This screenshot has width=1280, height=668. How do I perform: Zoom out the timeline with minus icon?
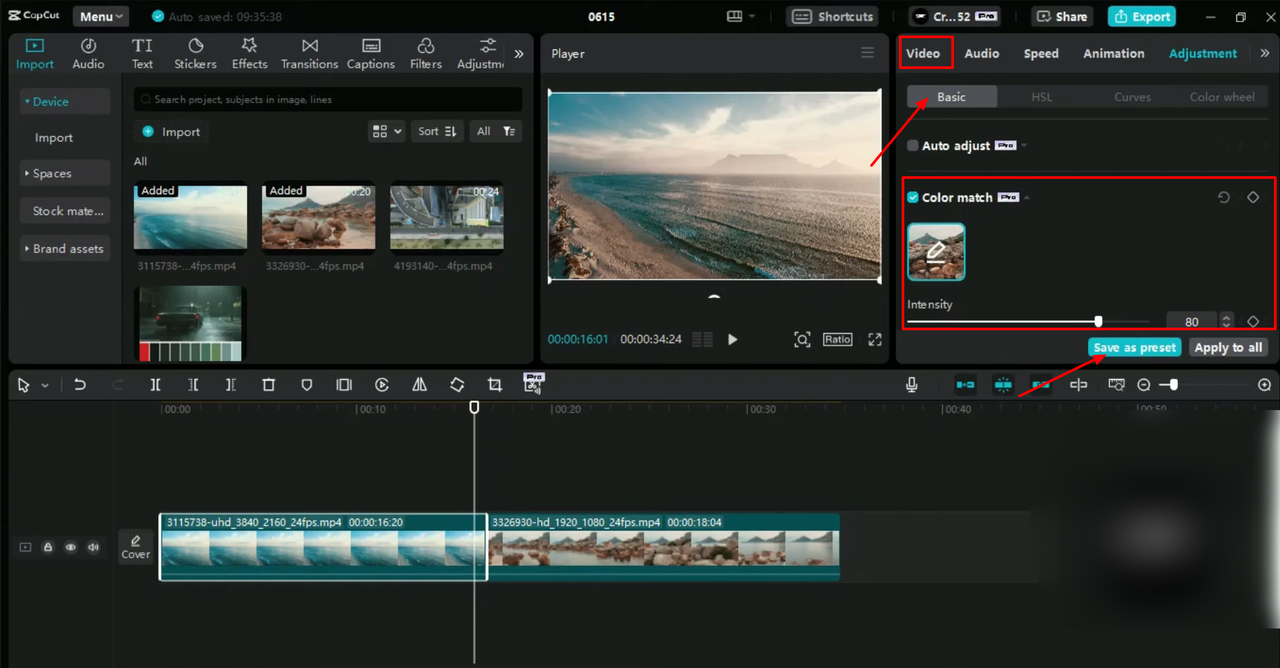point(1144,385)
